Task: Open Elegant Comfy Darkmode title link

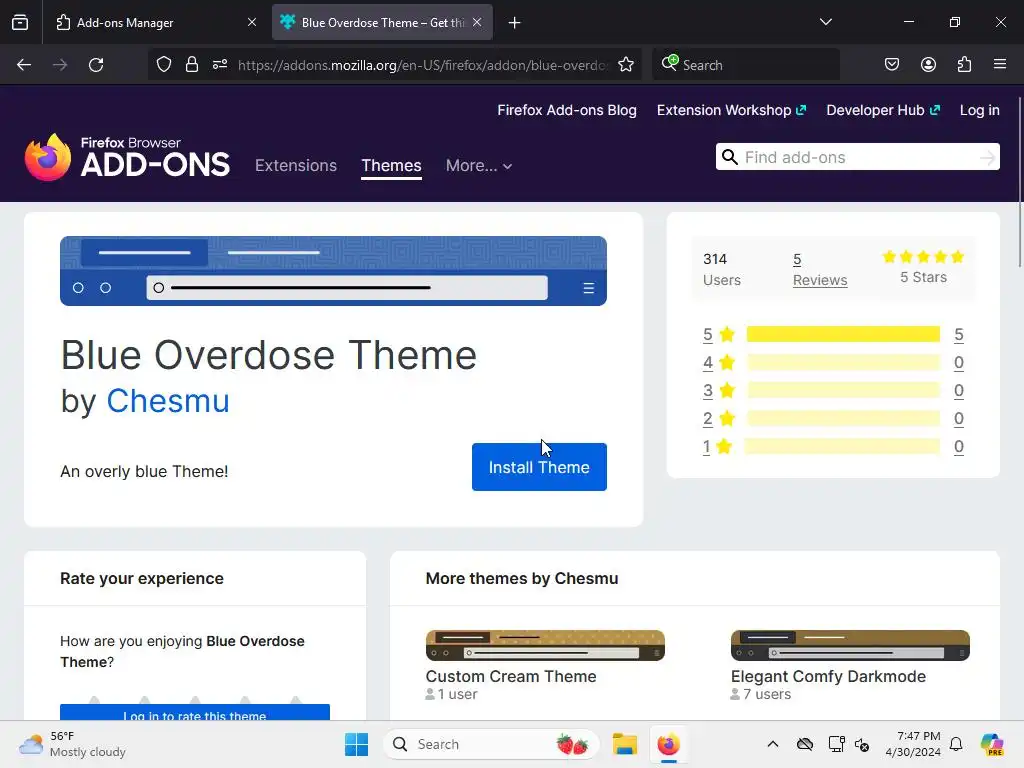Action: [828, 676]
